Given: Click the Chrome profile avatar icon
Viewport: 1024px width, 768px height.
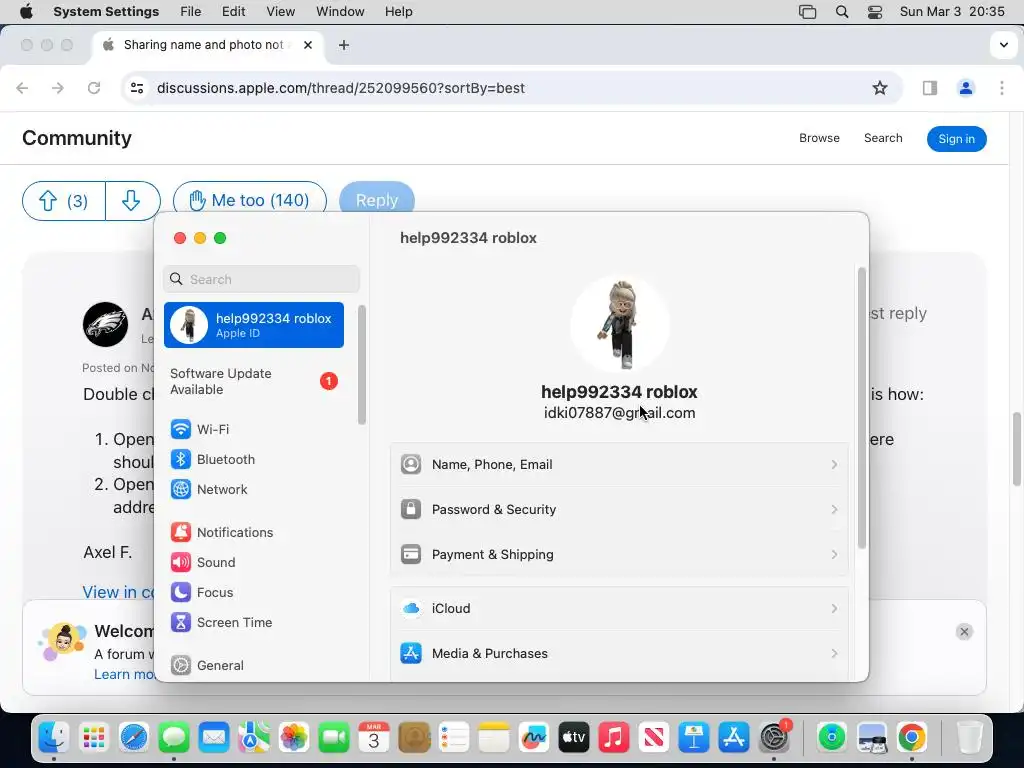Looking at the screenshot, I should [965, 88].
